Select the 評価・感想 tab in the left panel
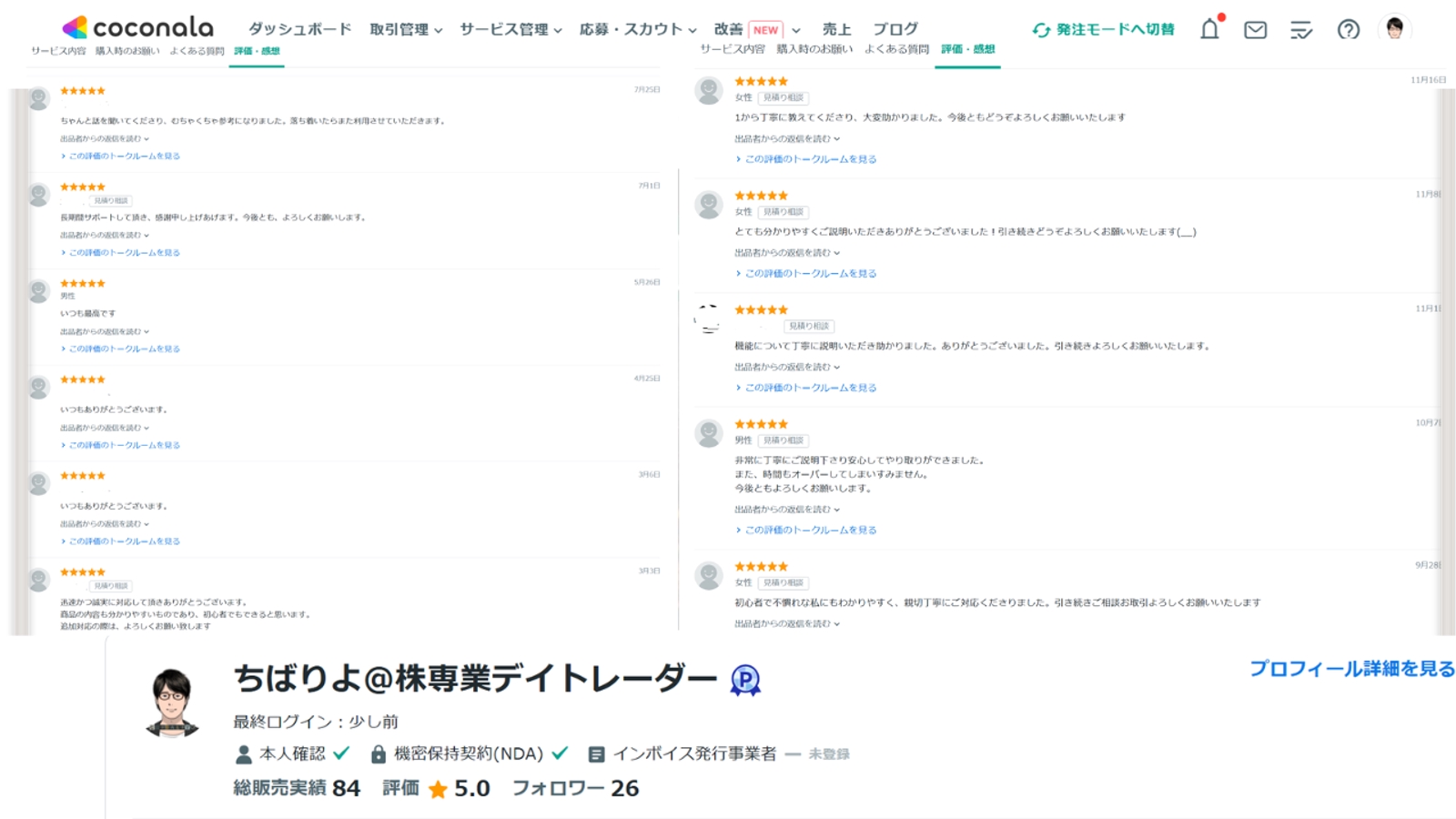This screenshot has width=1456, height=819. [257, 52]
